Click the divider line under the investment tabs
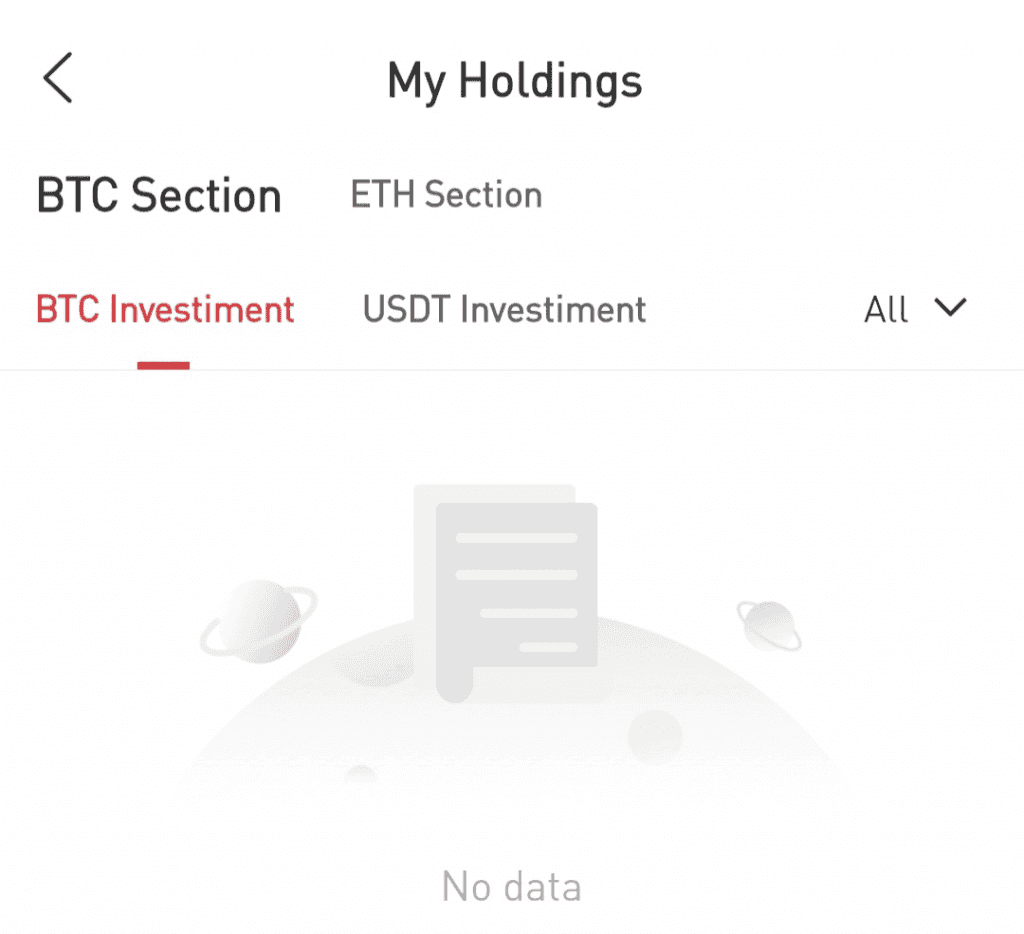 (x=512, y=370)
